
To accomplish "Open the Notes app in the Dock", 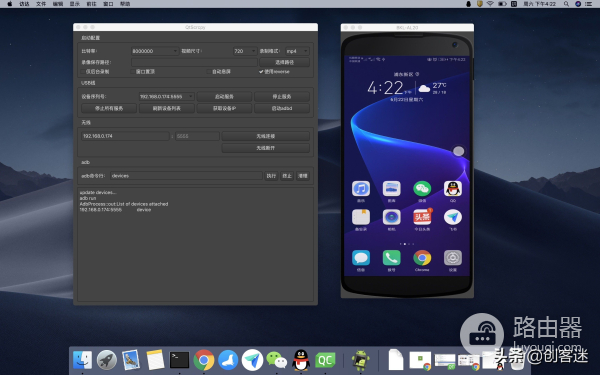I will click(155, 360).
